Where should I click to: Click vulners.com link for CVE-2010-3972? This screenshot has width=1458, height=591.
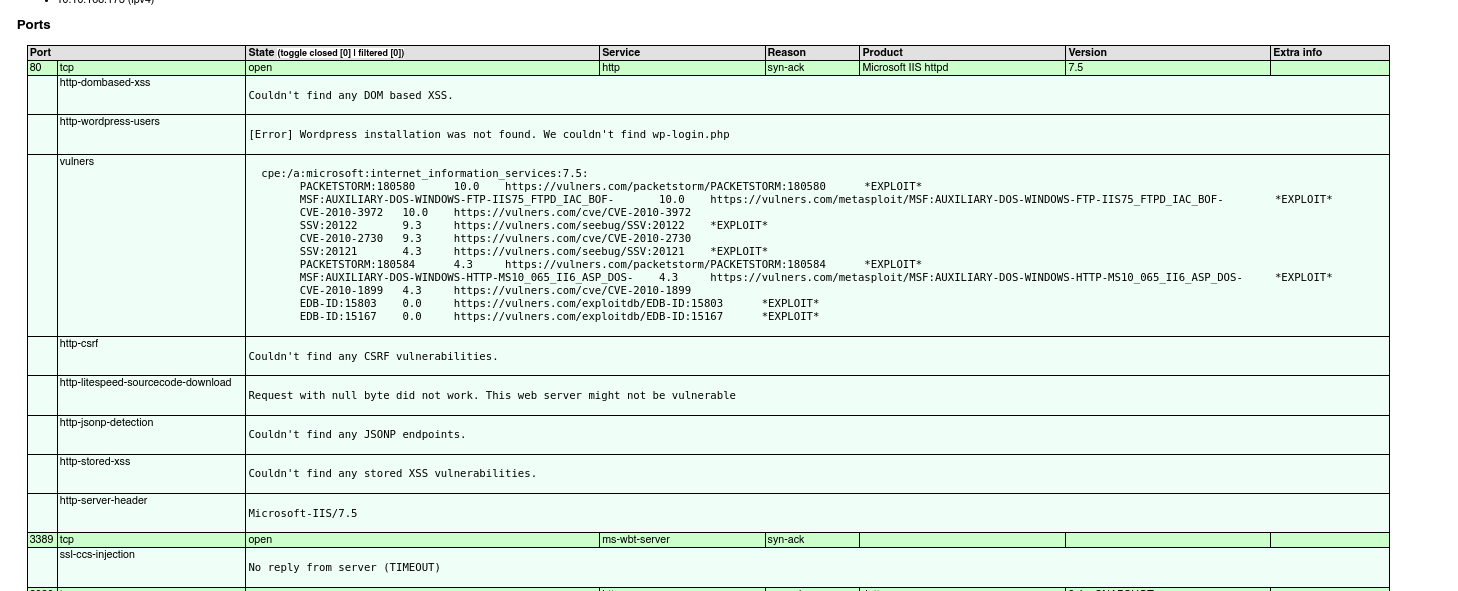tap(572, 213)
